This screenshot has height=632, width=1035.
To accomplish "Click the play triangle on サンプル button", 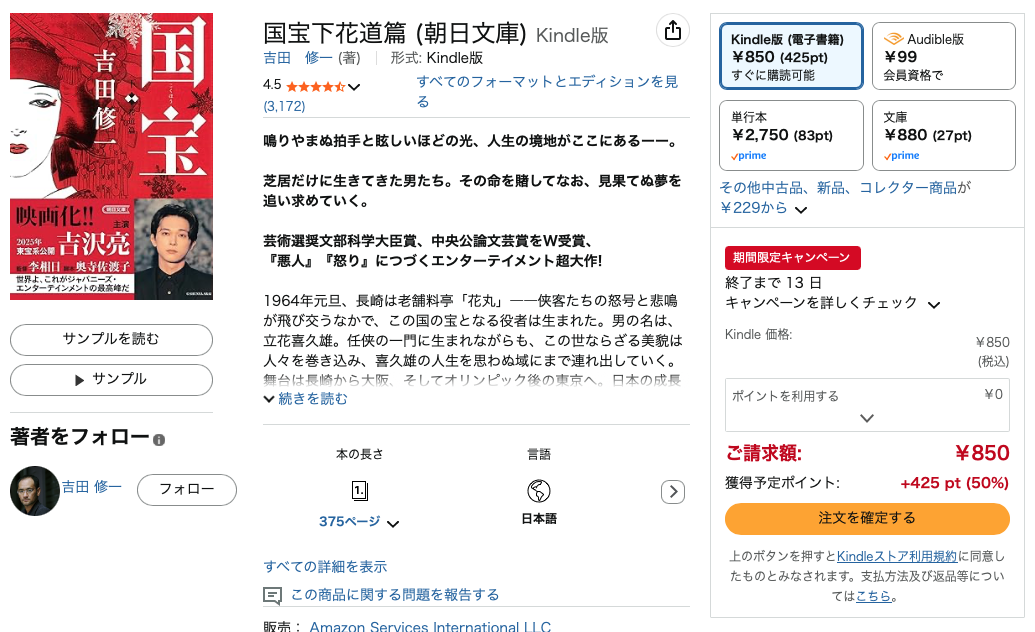I will (x=79, y=380).
